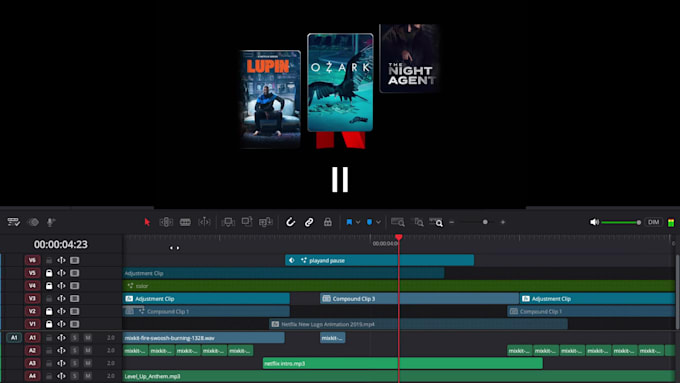Click the Night Agent poster in viewer

pos(409,58)
